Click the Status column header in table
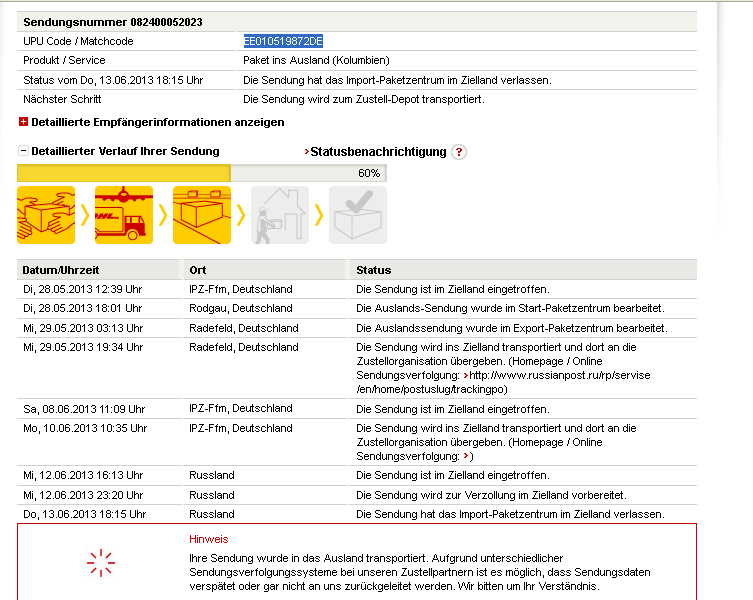Screen dimensions: 753x600 373,270
